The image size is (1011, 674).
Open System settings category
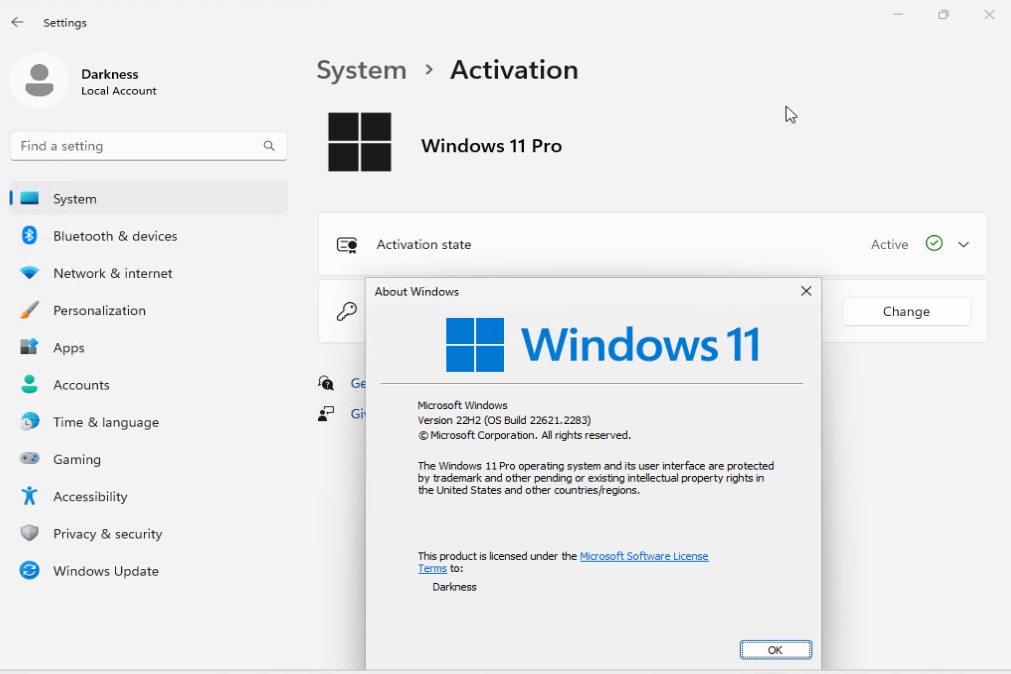coord(149,199)
